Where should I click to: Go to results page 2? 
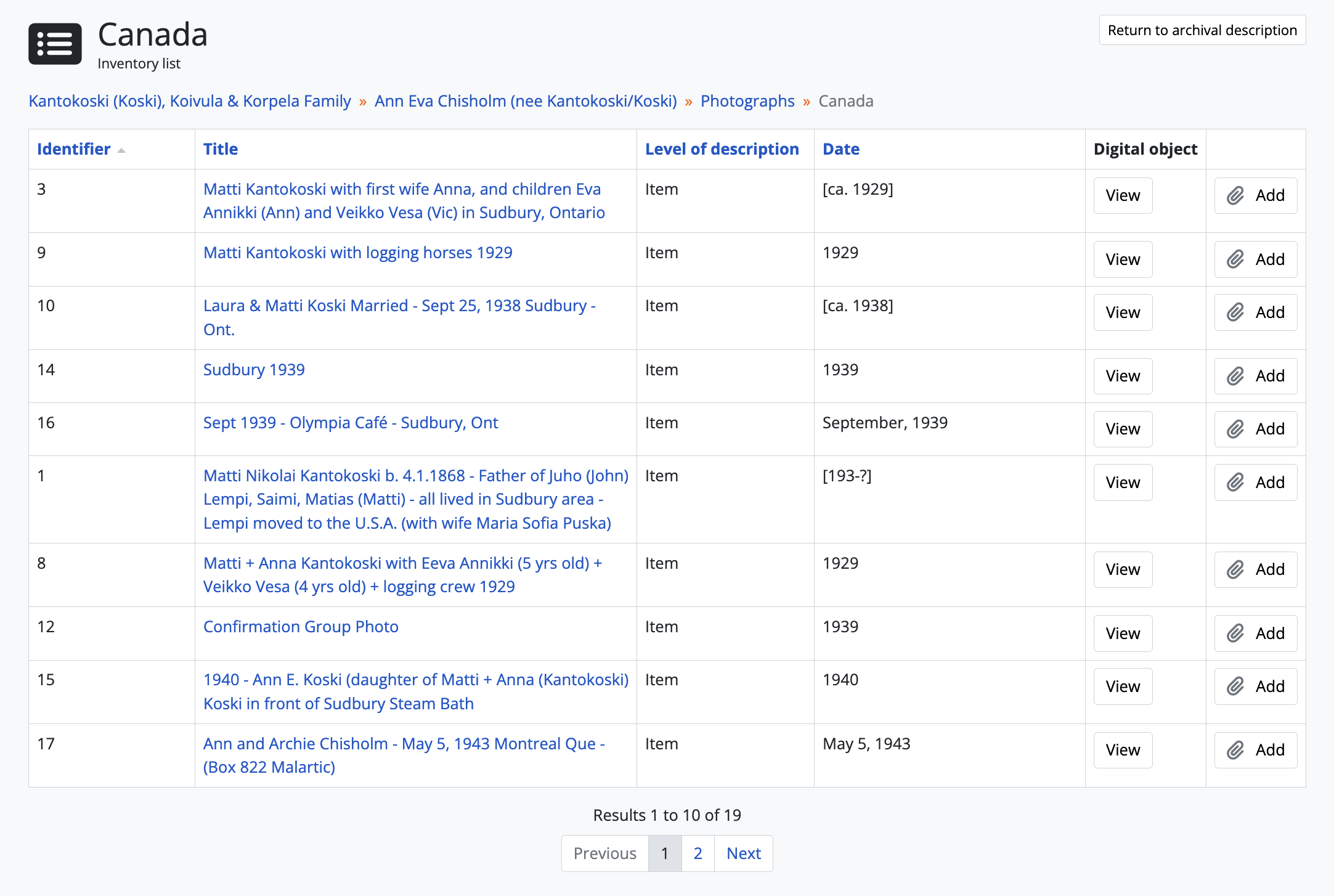coord(698,853)
